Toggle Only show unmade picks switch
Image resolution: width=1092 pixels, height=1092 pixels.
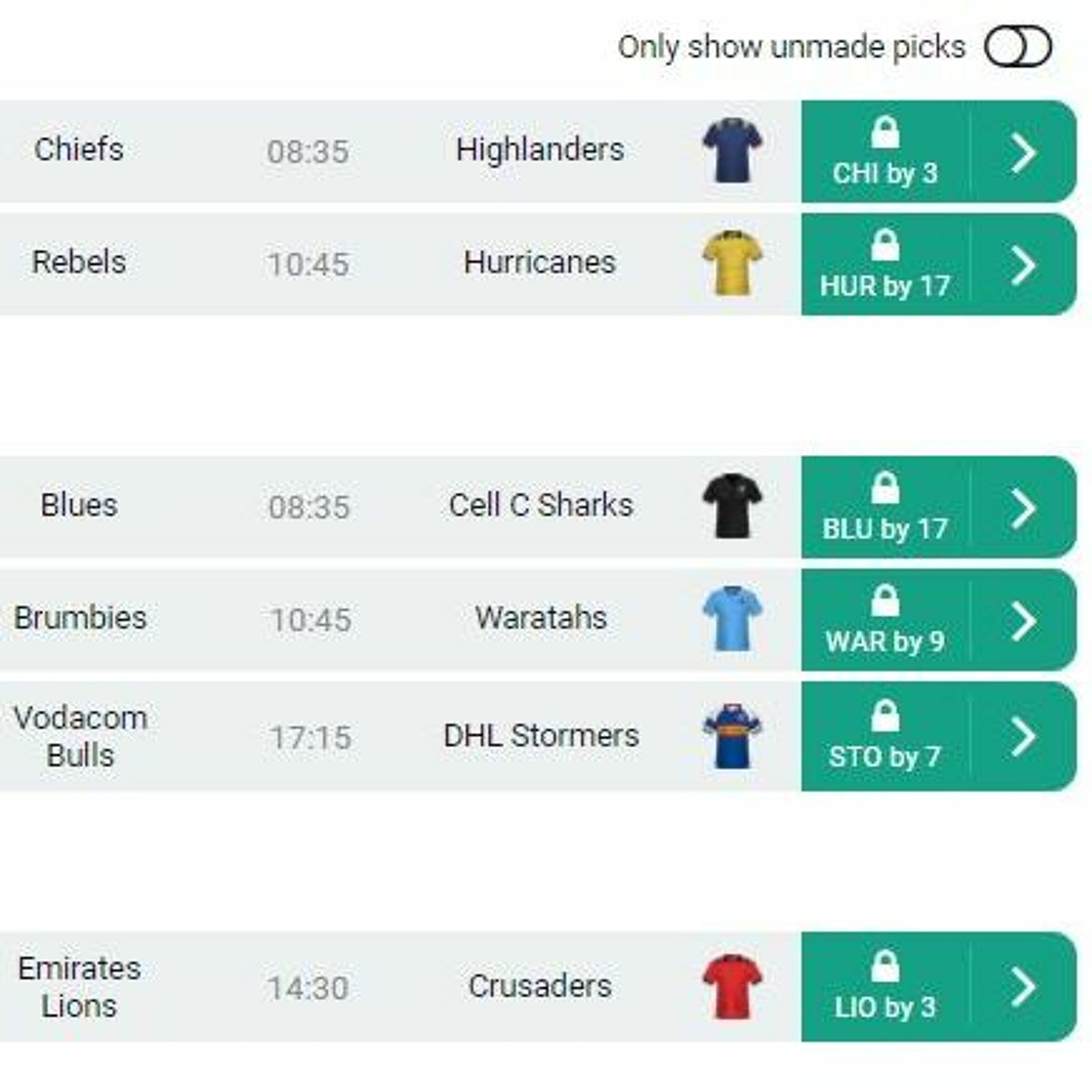[x=1018, y=46]
